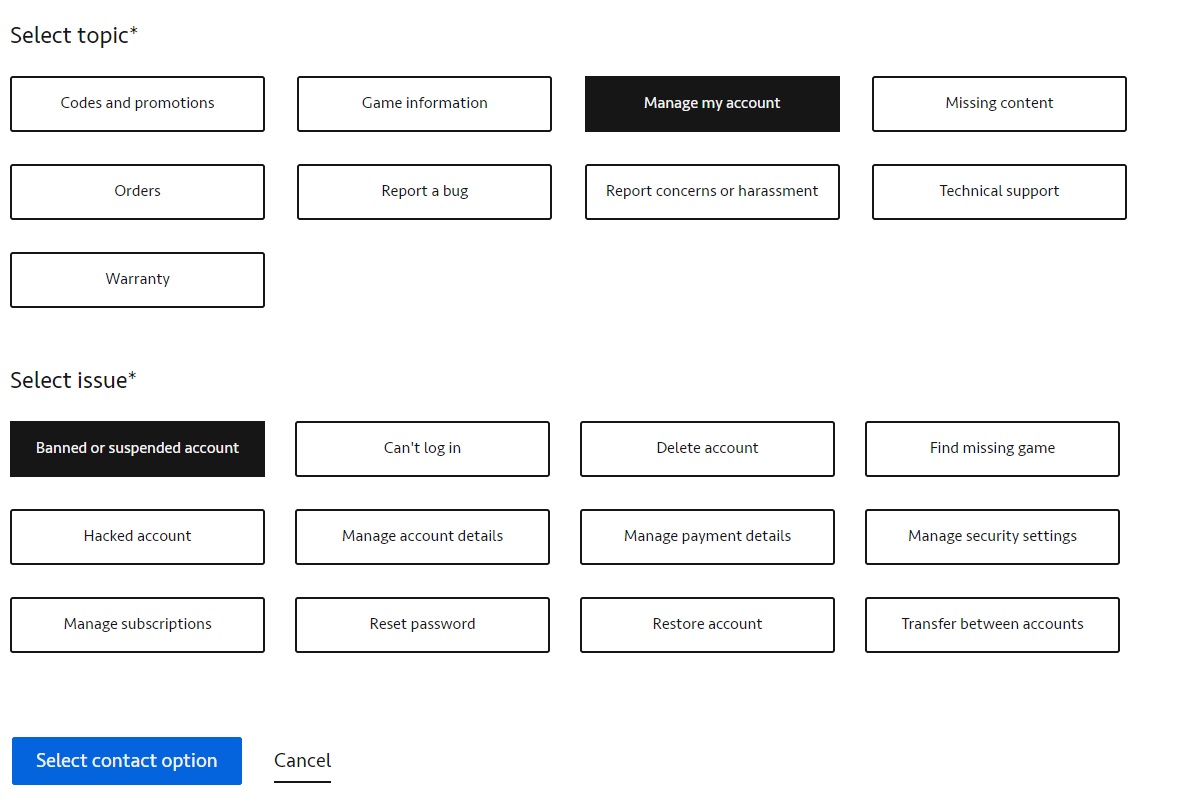This screenshot has height=800, width=1177.
Task: Open the Technical support topic
Action: [x=999, y=191]
